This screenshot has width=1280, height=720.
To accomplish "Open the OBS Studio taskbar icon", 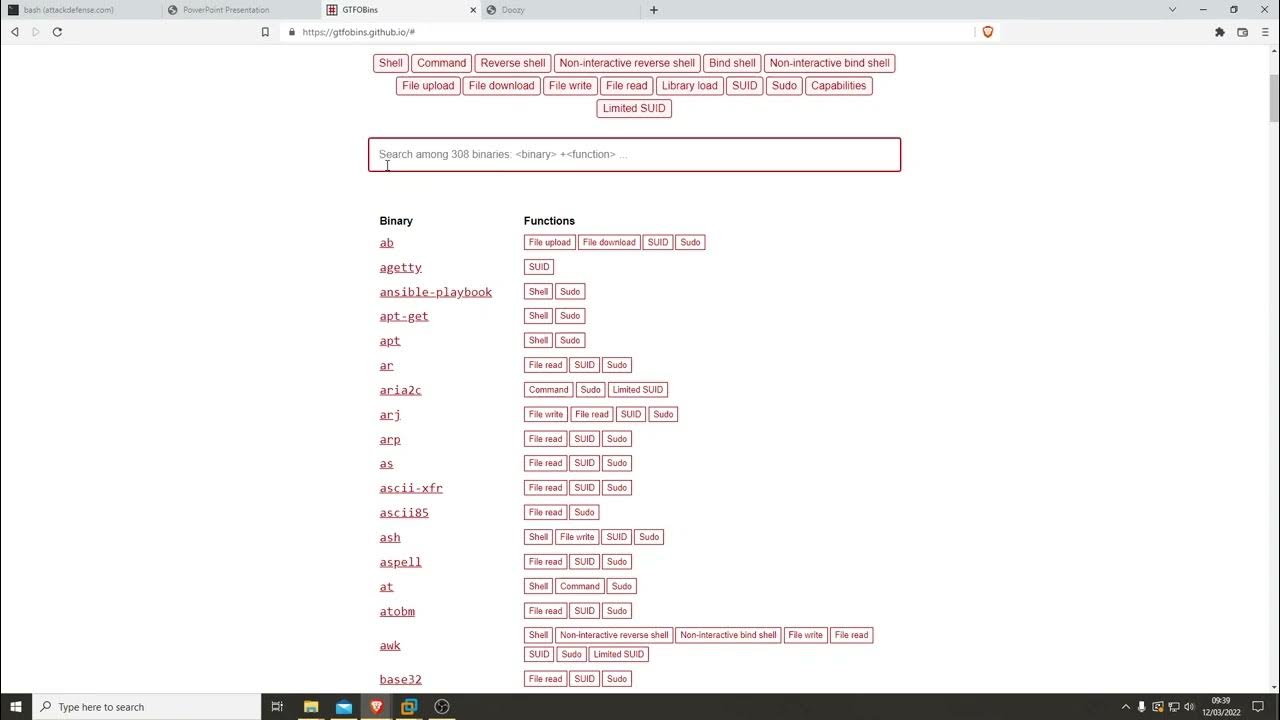I will pyautogui.click(x=442, y=707).
